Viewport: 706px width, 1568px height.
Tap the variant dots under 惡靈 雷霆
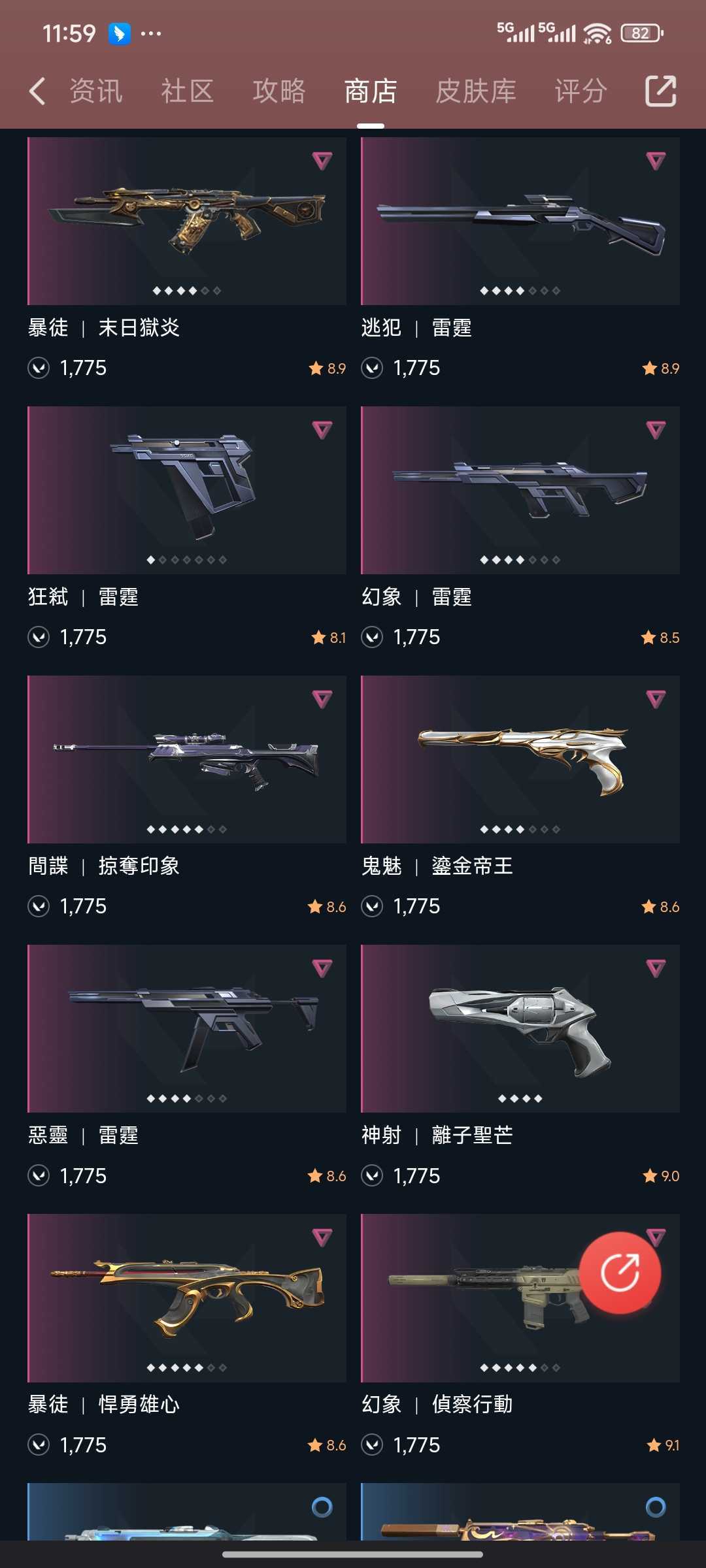click(187, 1099)
